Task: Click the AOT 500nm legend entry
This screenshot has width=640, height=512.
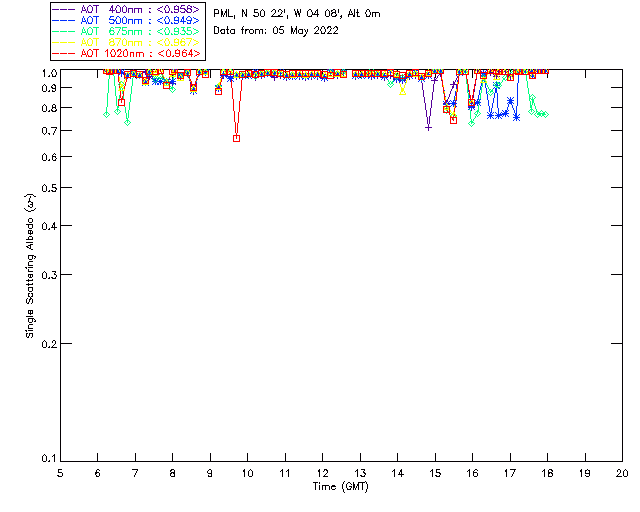Action: coord(126,20)
